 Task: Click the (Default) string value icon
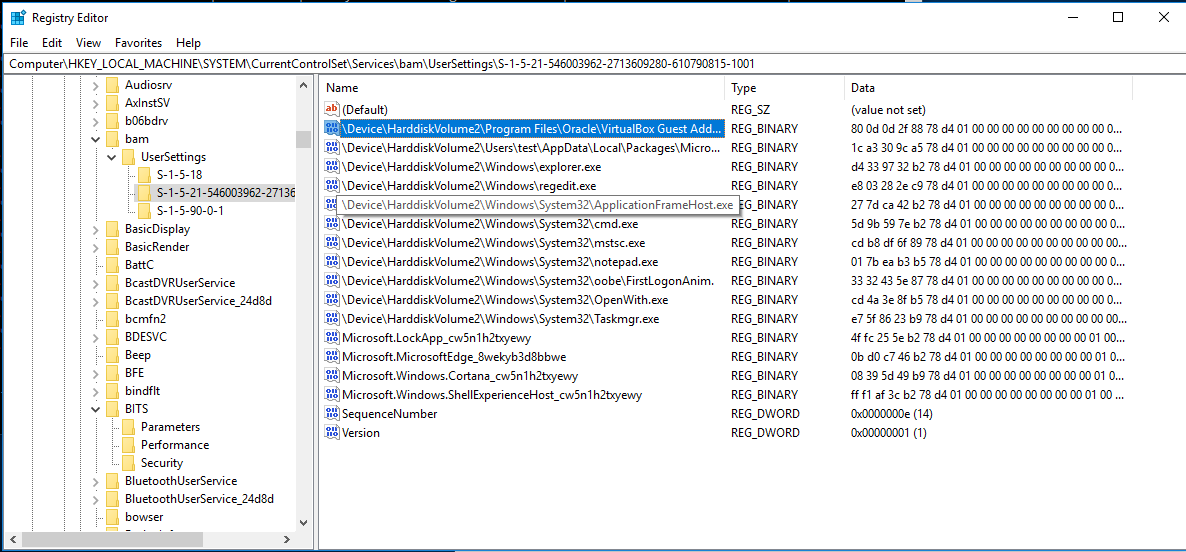(332, 109)
